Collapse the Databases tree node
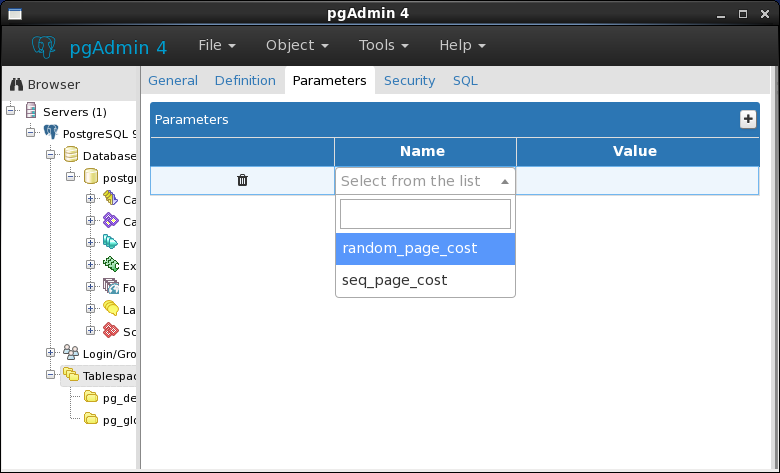780x473 pixels. [50, 155]
